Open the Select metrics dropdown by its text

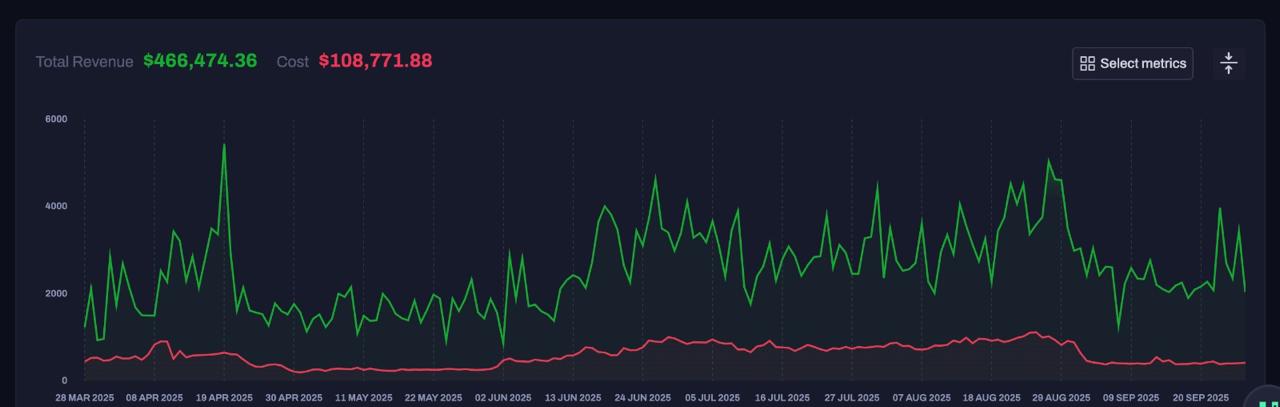click(1143, 63)
